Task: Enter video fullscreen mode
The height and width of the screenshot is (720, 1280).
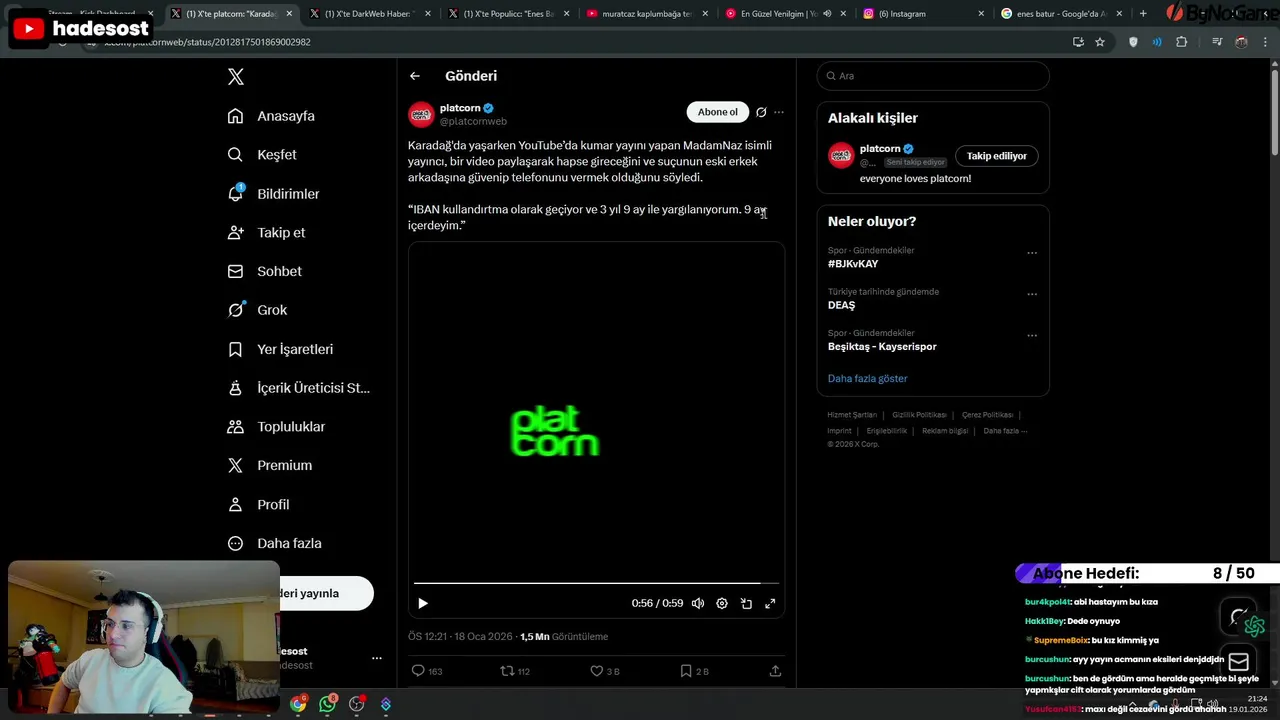Action: 770,603
